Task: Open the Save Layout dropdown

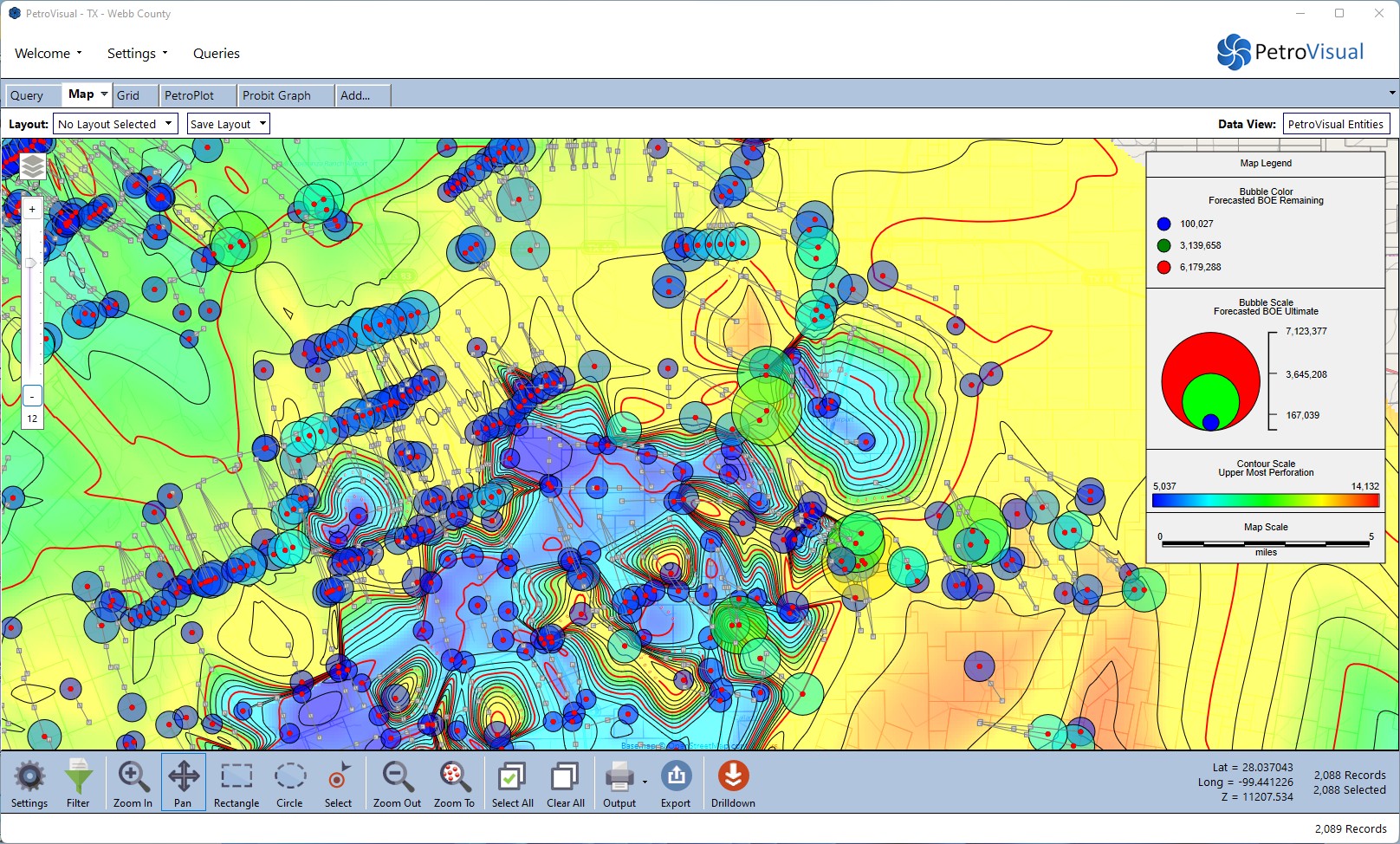Action: click(228, 124)
